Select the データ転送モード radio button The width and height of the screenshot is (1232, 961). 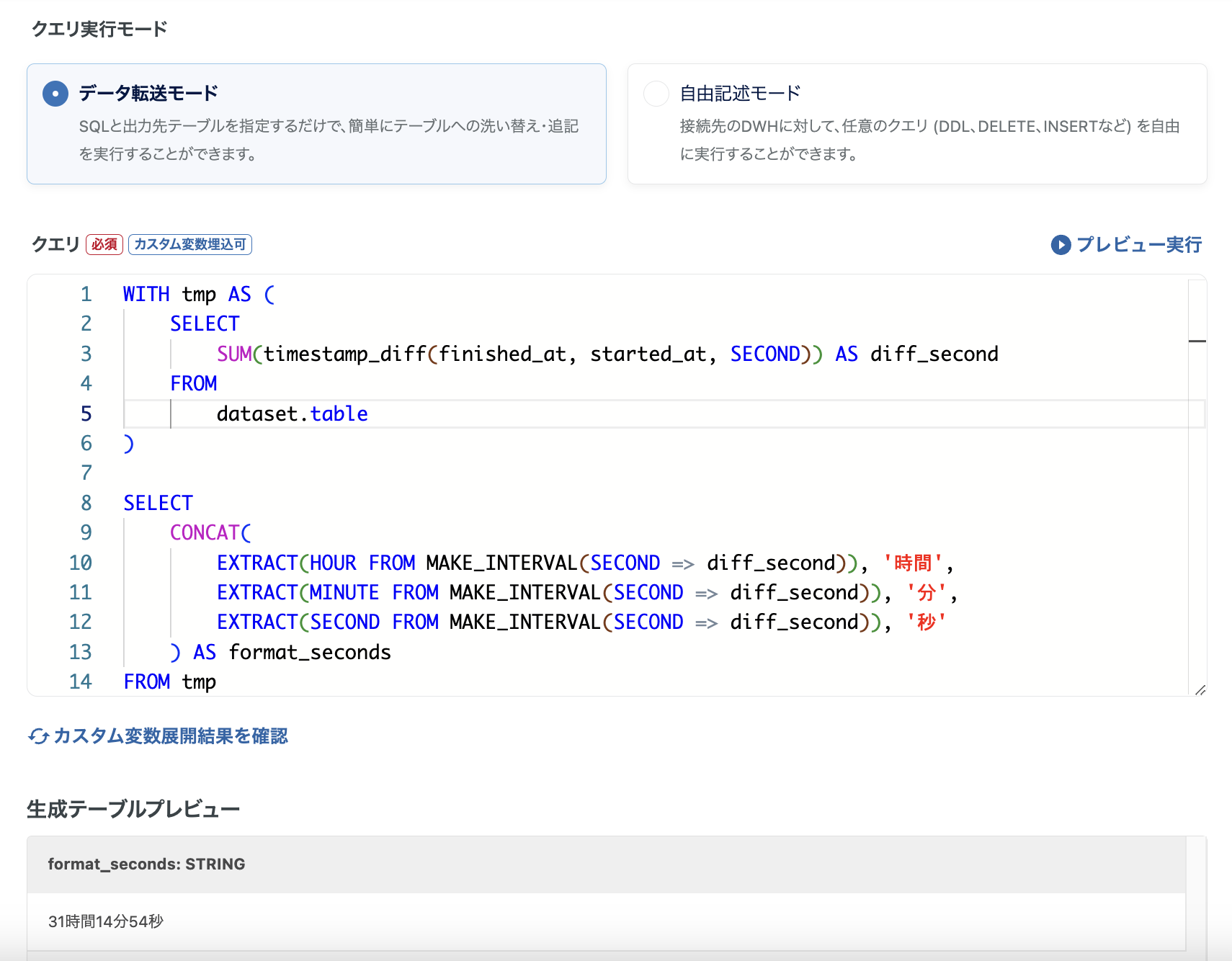pyautogui.click(x=54, y=94)
